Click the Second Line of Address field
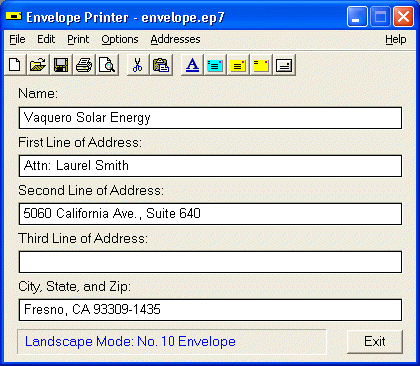This screenshot has height=366, width=420. click(210, 214)
